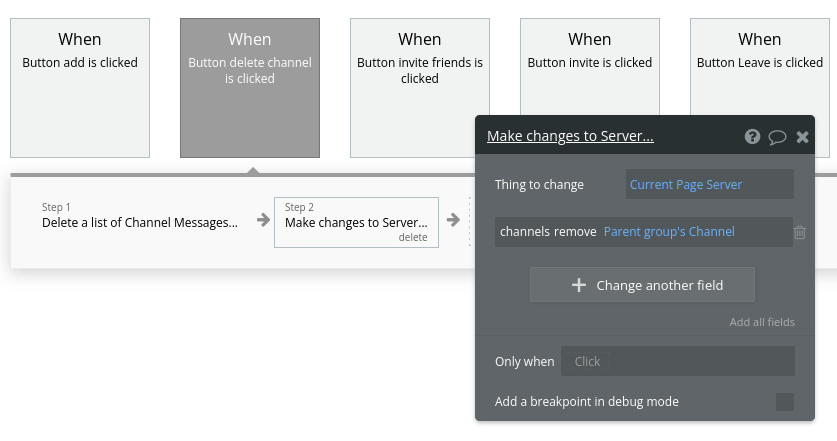
Task: Delete the channels remove field with trash icon
Action: (x=800, y=232)
